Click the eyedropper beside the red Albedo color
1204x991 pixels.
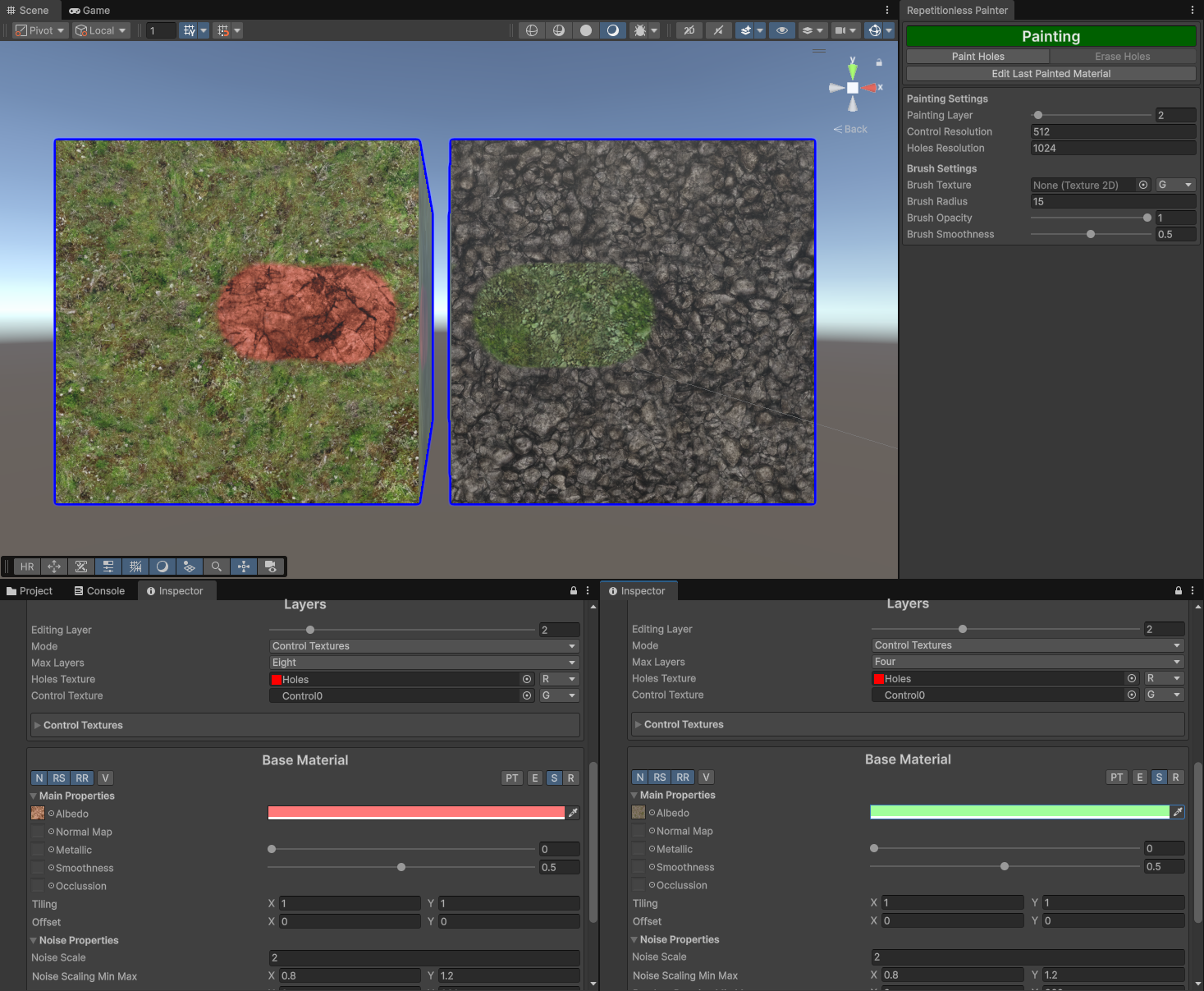[573, 813]
